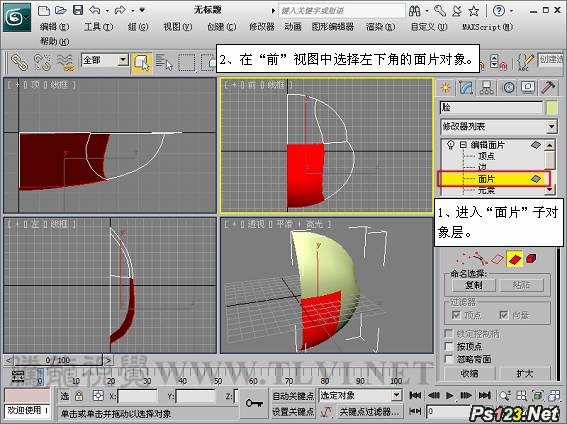Screen dimensions: 567x424
Task: Select the 顶点 sub-object tree item
Action: 486,156
